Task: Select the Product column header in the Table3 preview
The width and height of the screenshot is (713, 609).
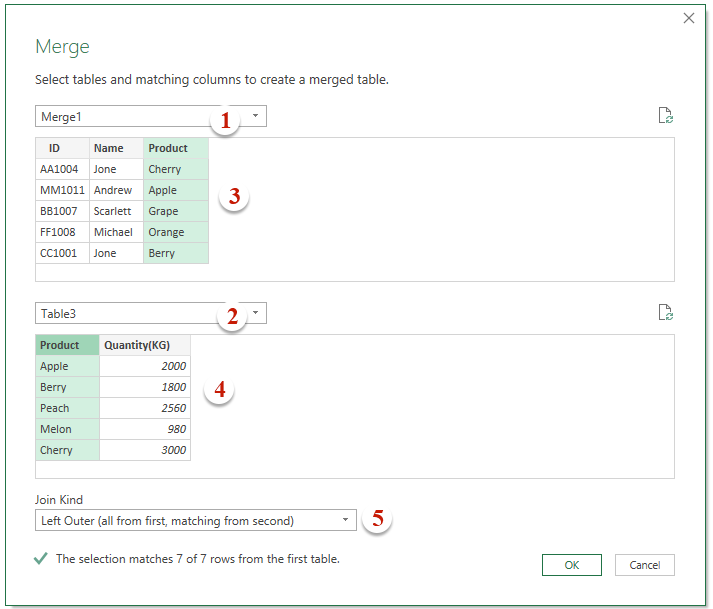Action: coord(60,345)
